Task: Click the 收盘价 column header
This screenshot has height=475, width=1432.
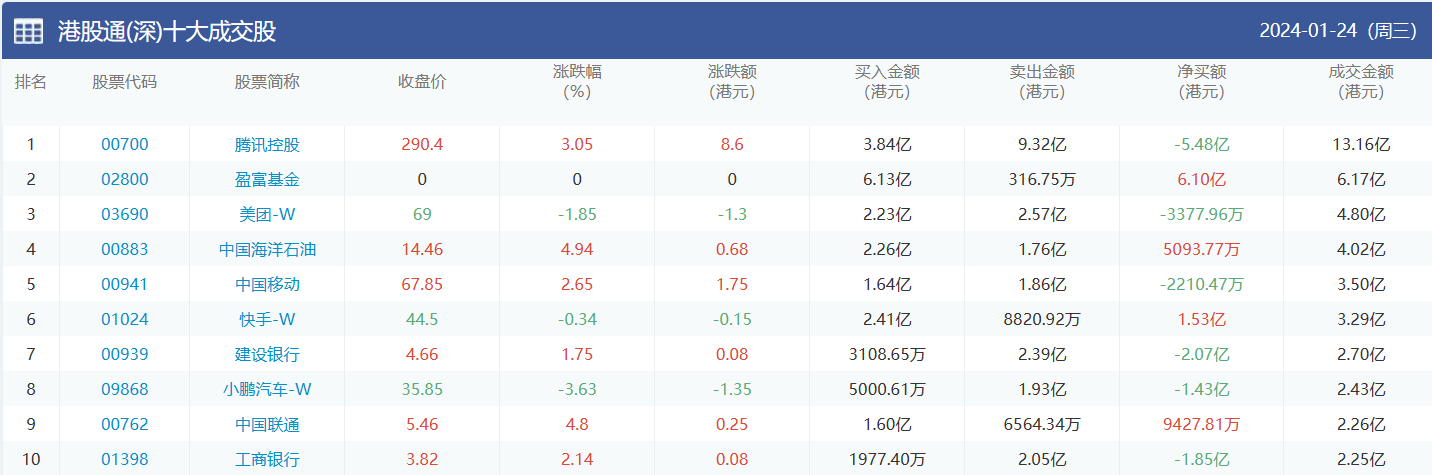Action: (422, 82)
